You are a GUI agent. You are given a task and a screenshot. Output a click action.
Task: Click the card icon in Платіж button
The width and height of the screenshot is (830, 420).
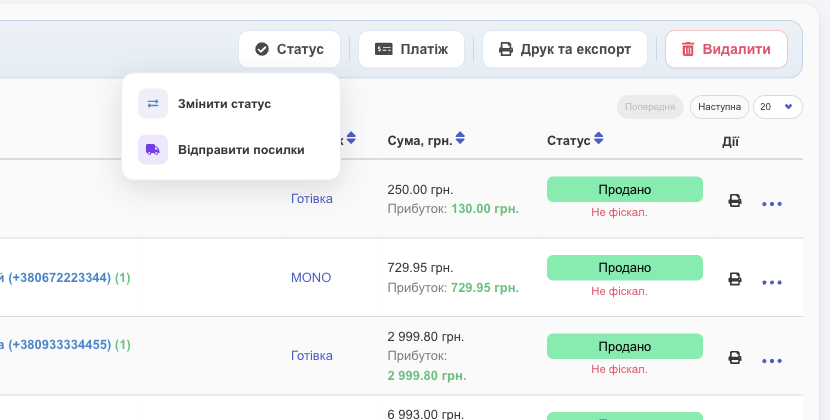383,49
